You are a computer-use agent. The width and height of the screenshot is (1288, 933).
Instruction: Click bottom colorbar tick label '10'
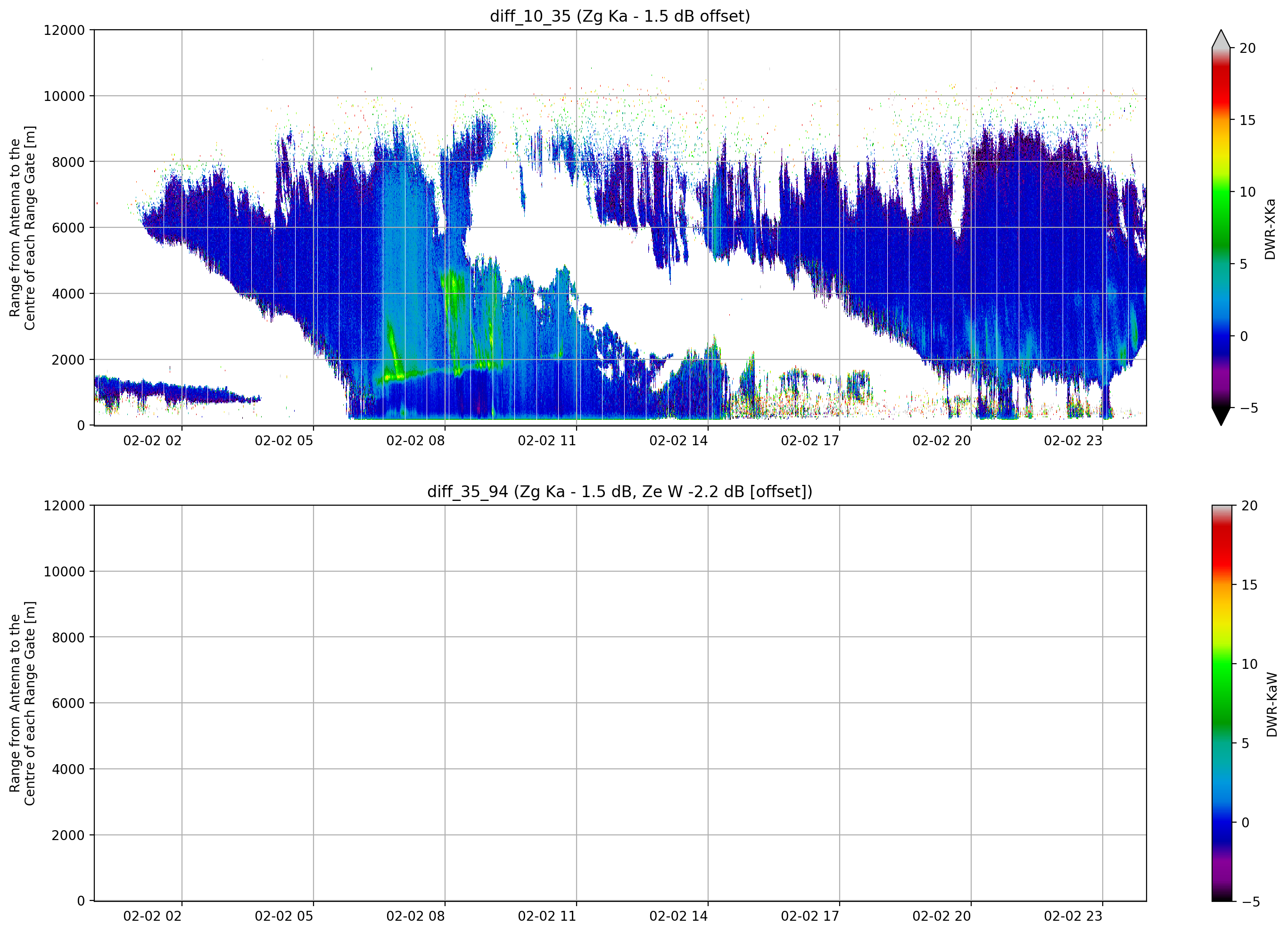[1249, 664]
